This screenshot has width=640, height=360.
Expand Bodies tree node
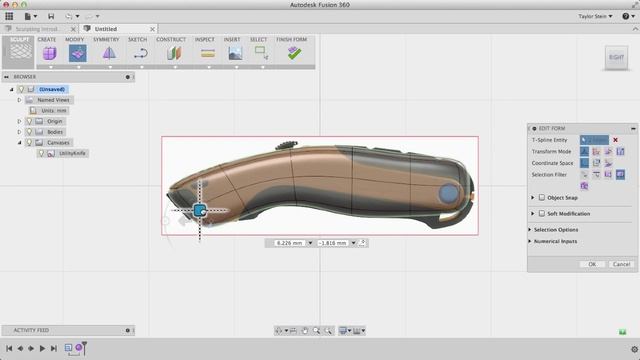pos(19,132)
